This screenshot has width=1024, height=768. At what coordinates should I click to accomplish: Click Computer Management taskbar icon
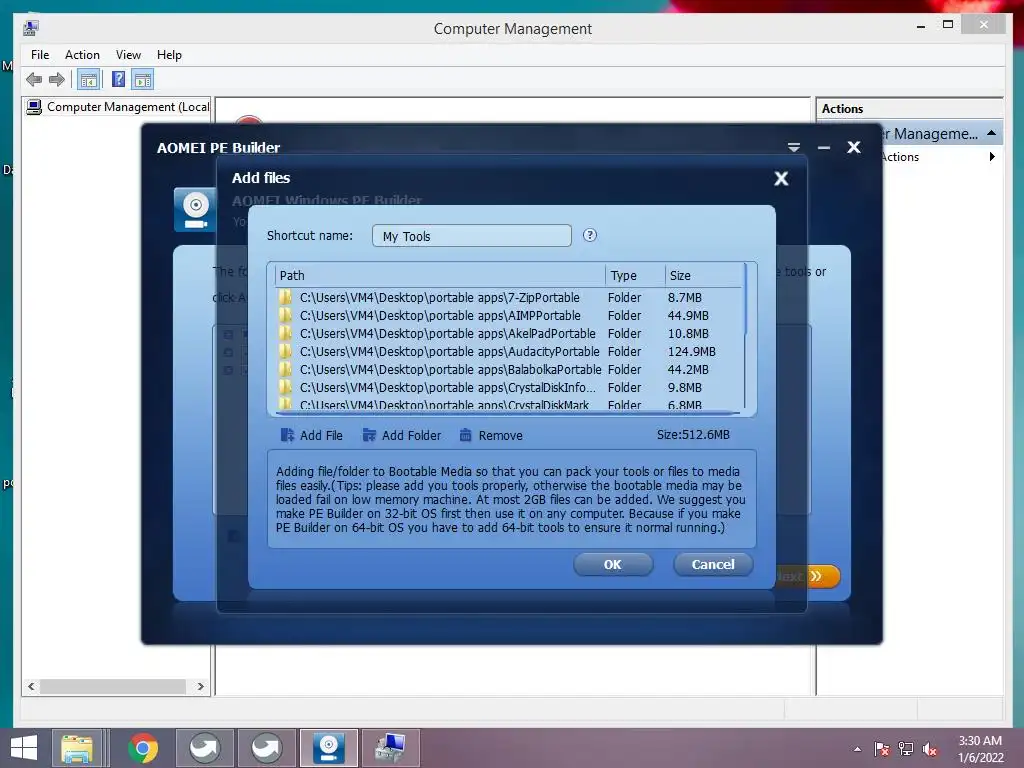[391, 748]
